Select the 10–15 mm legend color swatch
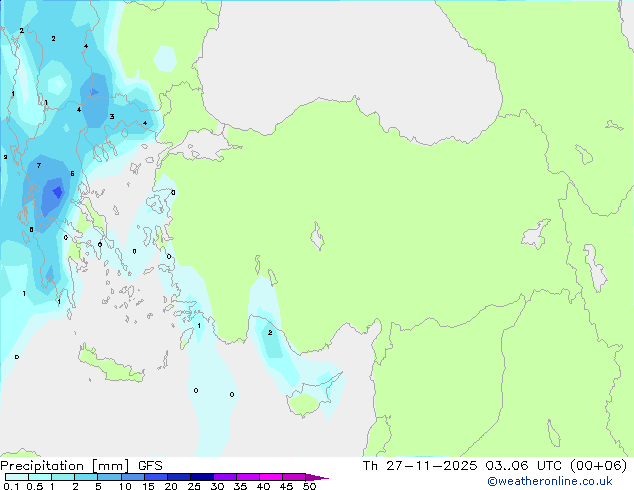The image size is (634, 490). click(x=132, y=477)
